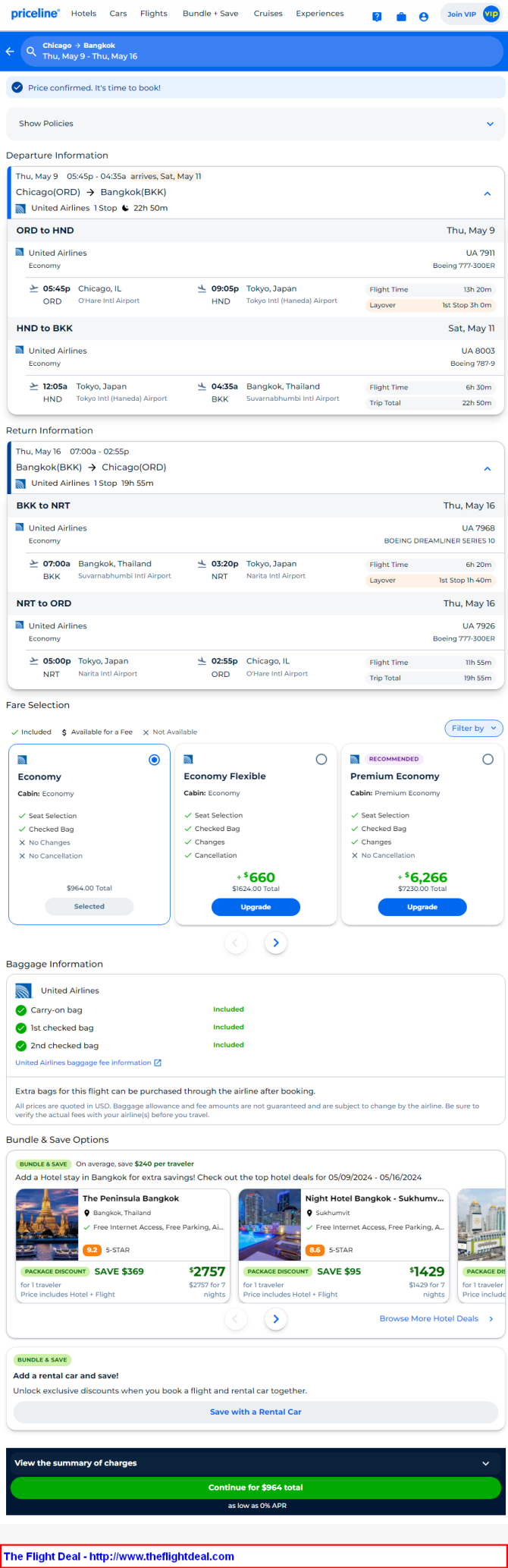Open Night Hotel Bangkok hotel photo
508x1568 pixels.
pyautogui.click(x=270, y=1225)
